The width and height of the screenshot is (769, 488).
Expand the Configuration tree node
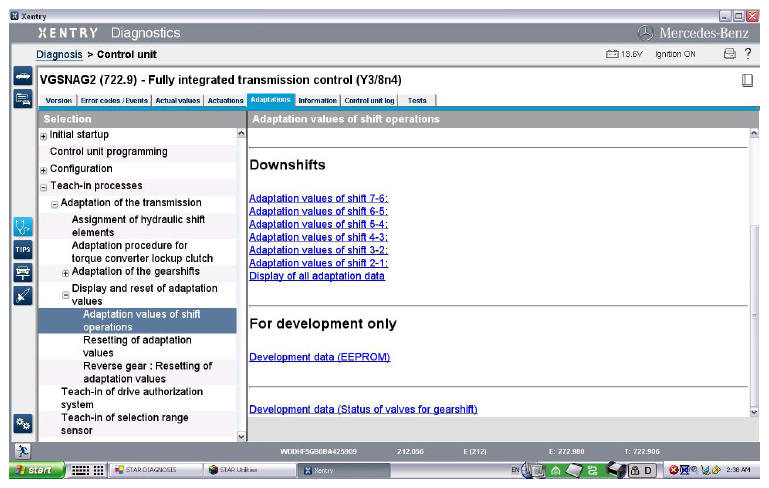(43, 170)
